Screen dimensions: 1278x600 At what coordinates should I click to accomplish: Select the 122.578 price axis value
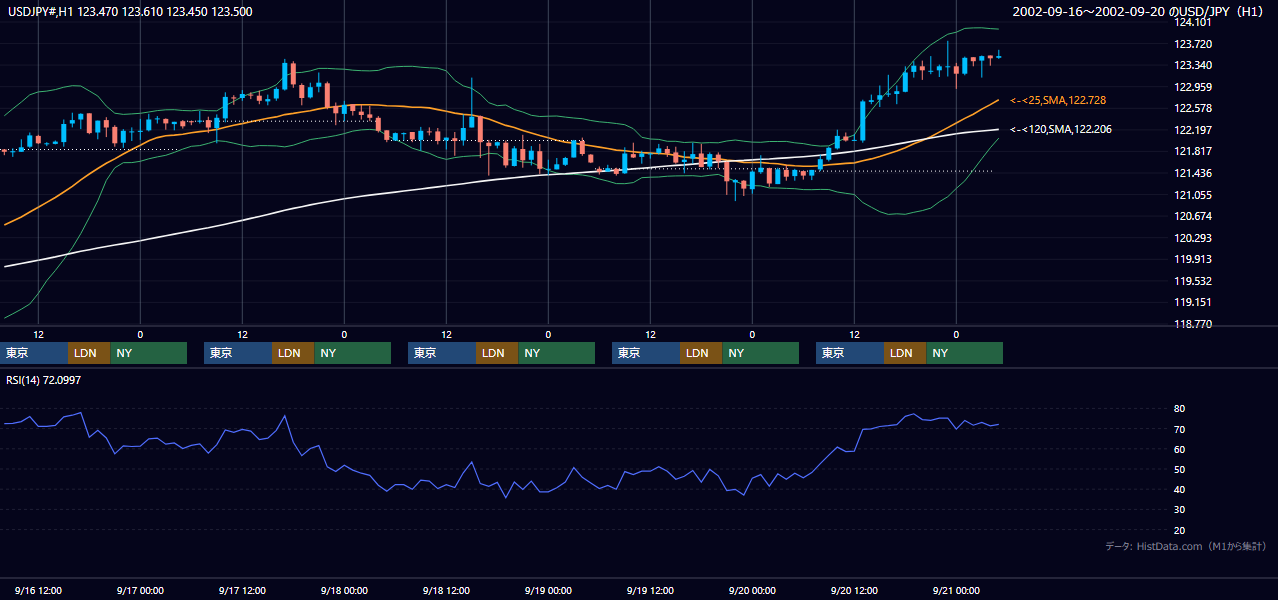[x=1193, y=108]
